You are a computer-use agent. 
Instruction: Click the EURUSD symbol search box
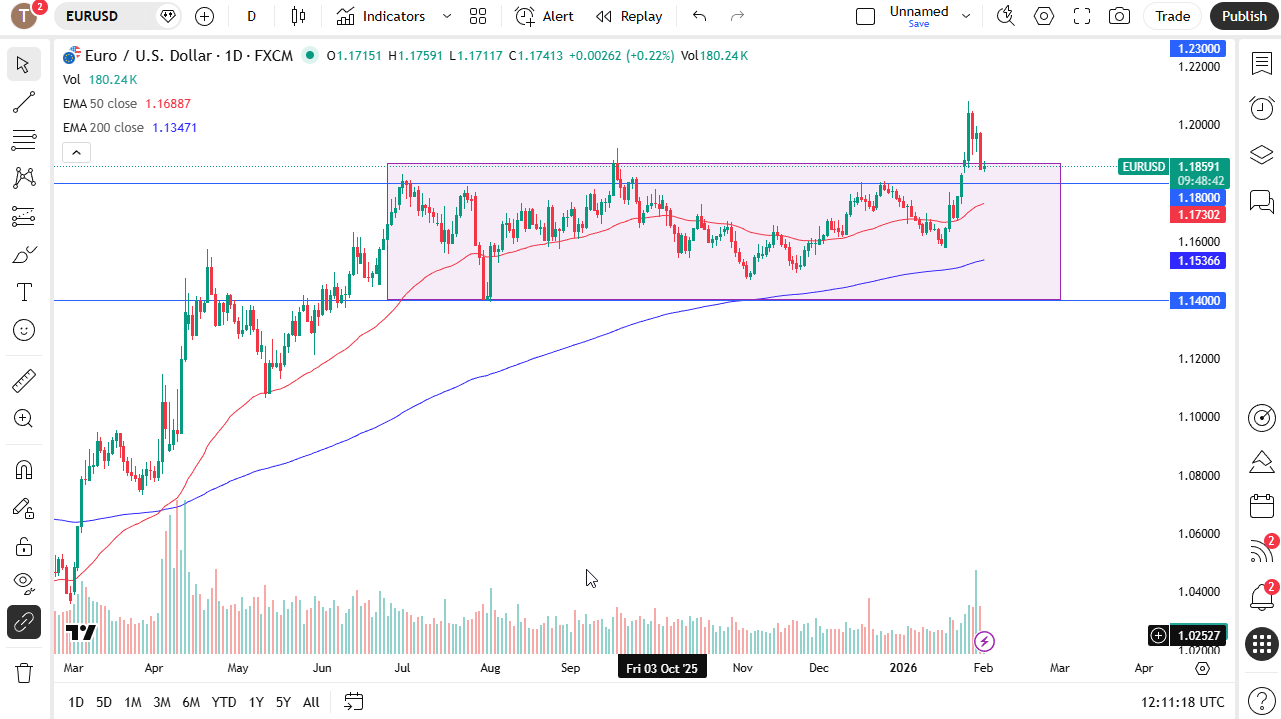(118, 16)
